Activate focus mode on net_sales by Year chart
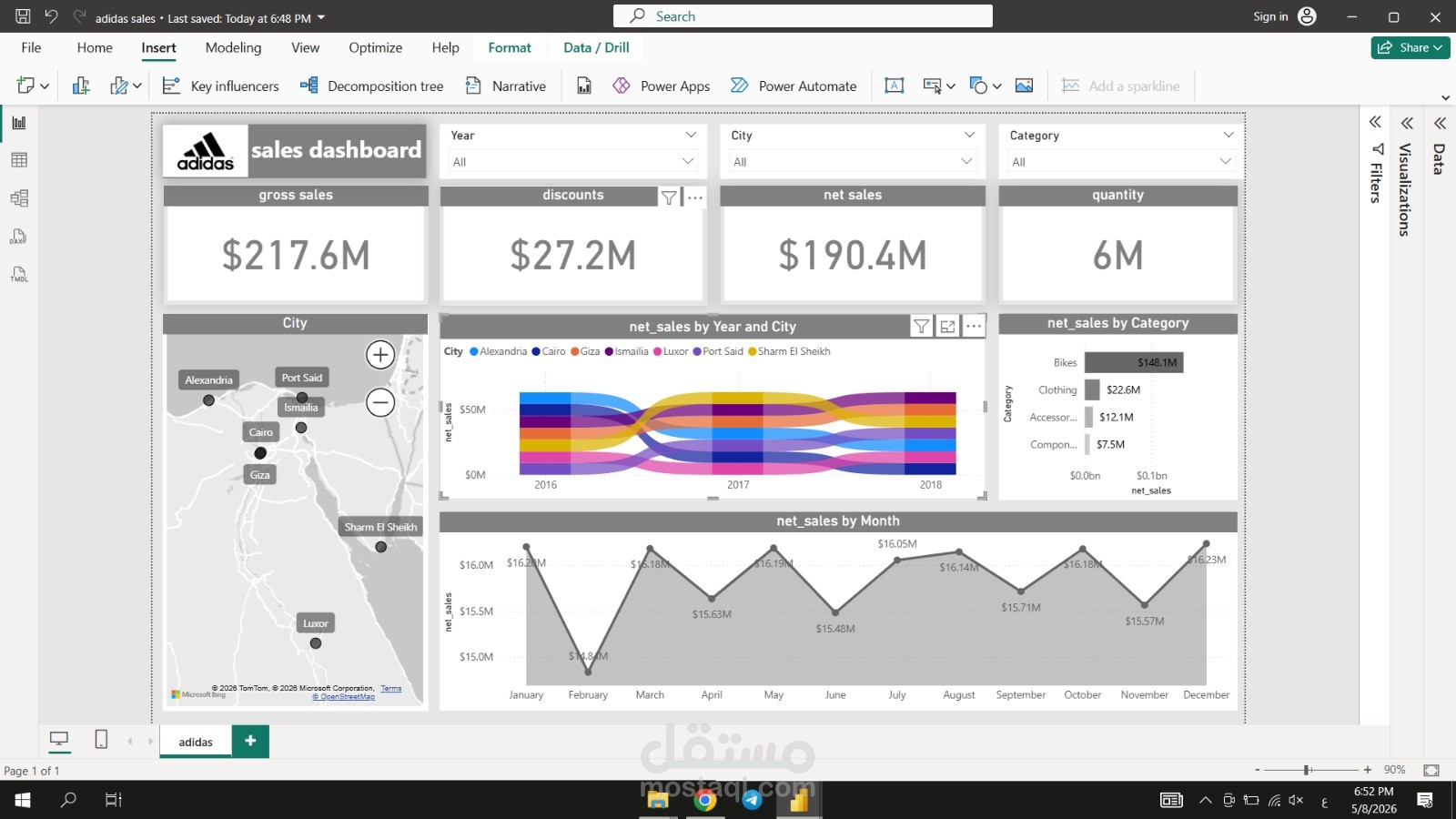 pos(947,327)
